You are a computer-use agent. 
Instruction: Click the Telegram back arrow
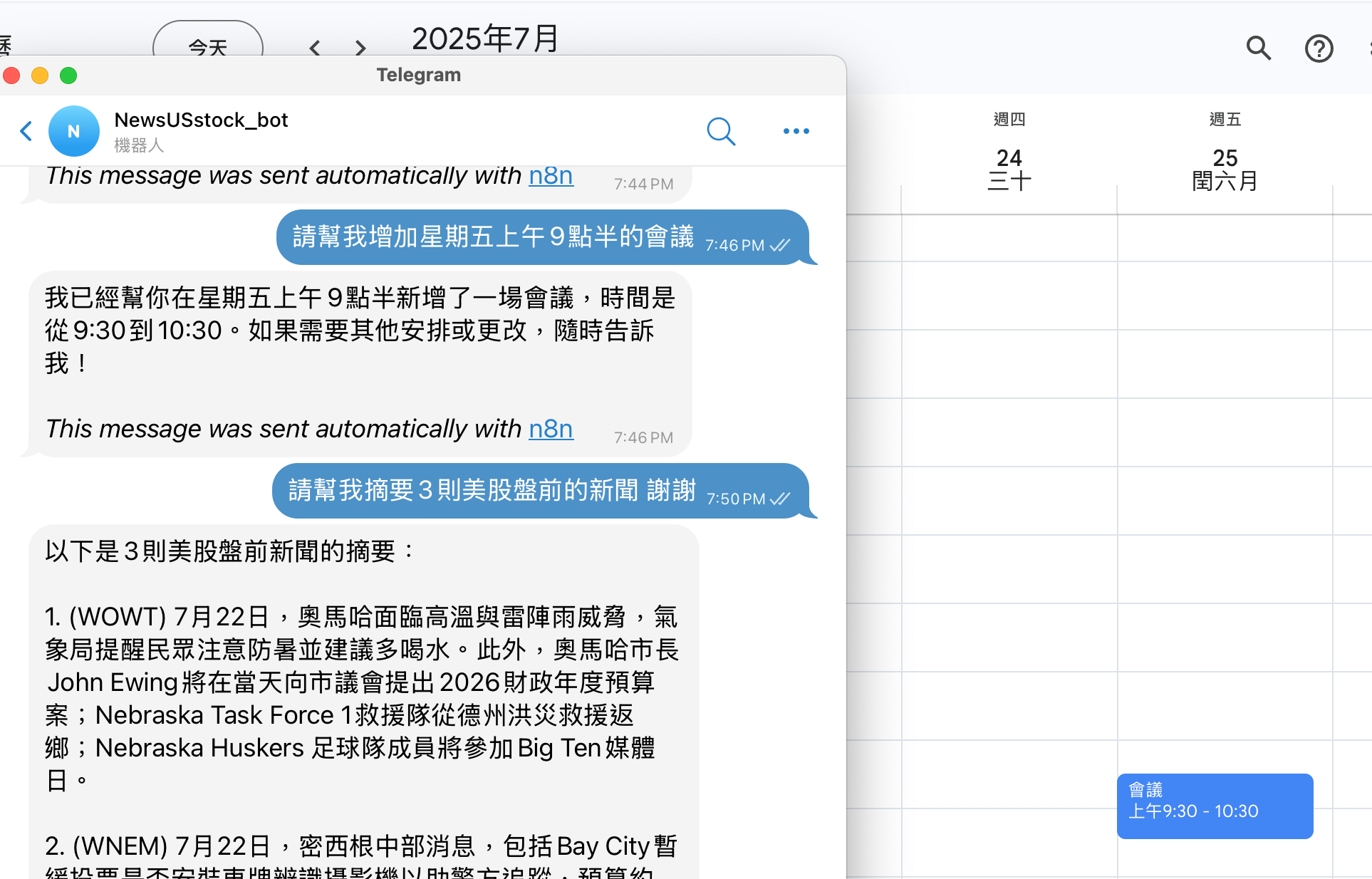[x=26, y=131]
